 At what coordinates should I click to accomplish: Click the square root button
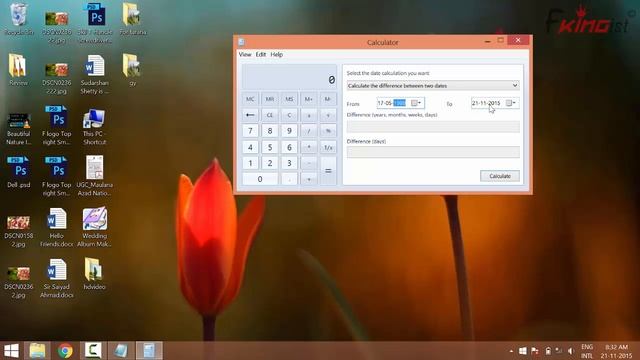(328, 115)
